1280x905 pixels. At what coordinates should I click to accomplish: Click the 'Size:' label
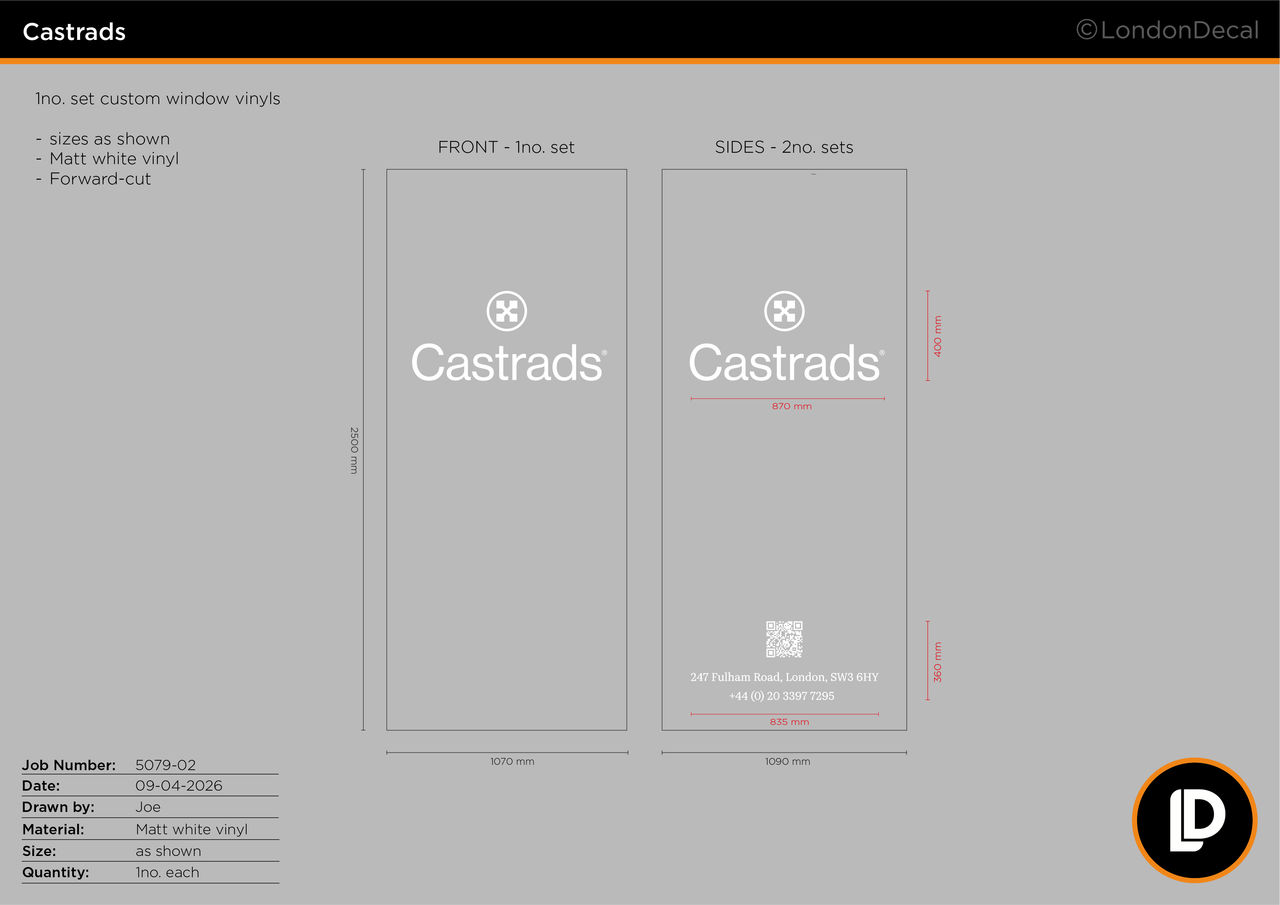39,851
